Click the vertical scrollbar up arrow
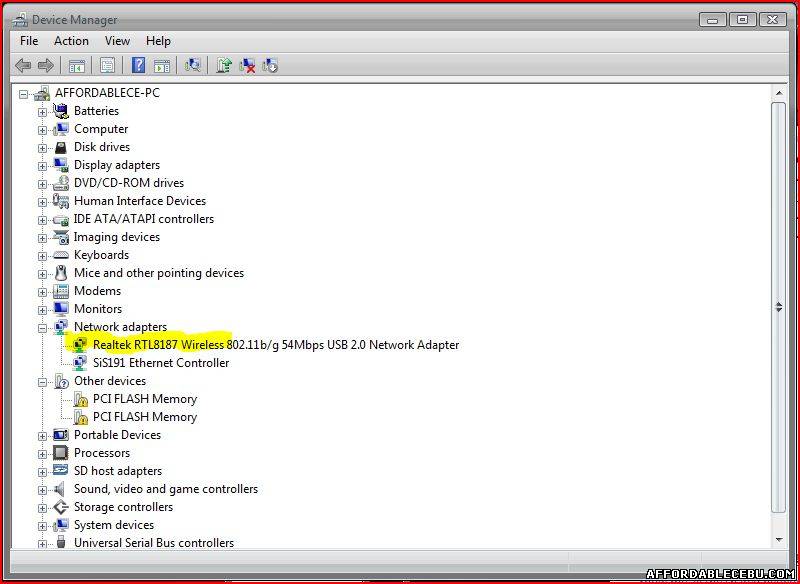The height and width of the screenshot is (584, 800). [779, 93]
